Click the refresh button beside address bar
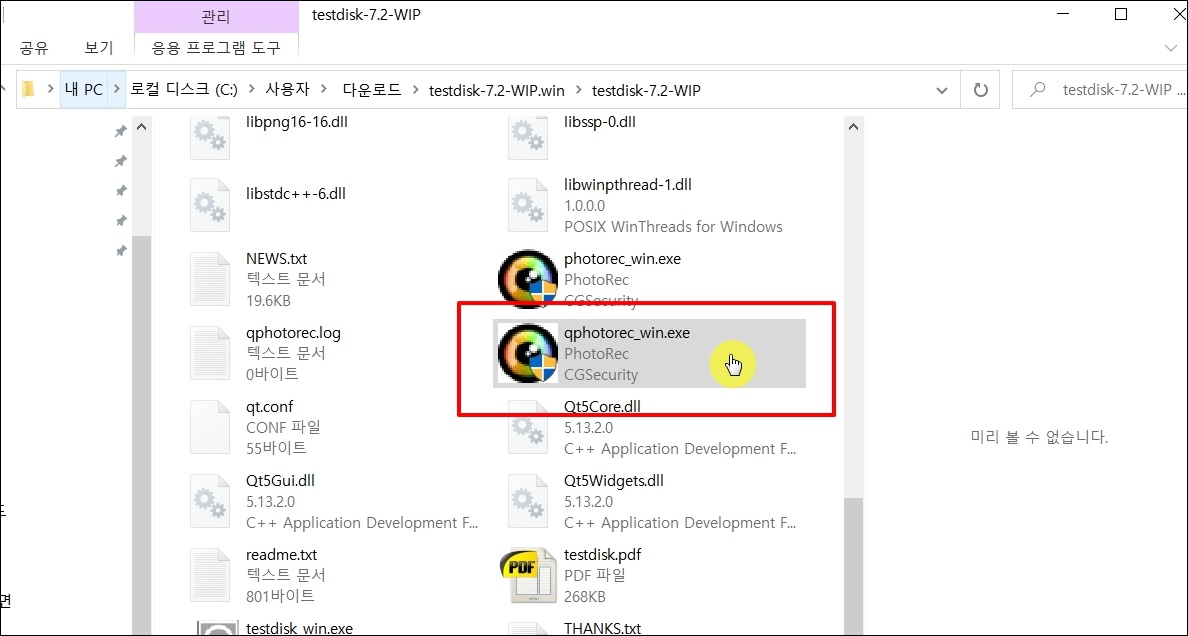The height and width of the screenshot is (636, 1188). 980,90
